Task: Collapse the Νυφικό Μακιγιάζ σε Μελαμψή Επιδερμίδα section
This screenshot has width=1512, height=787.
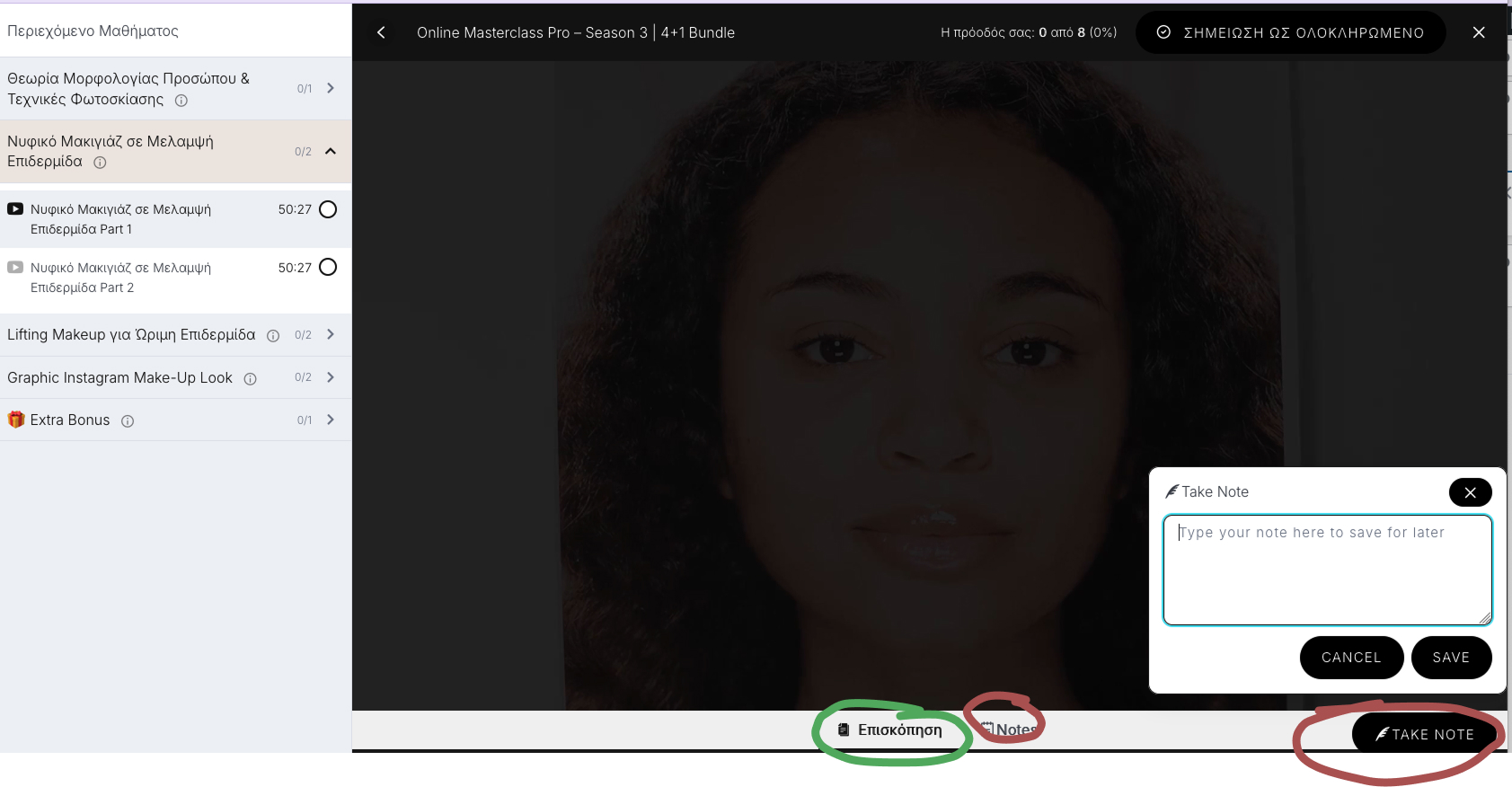Action: pyautogui.click(x=331, y=151)
